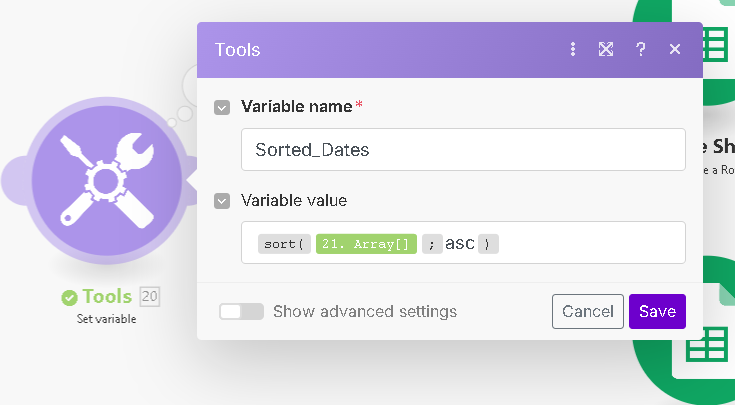Open the dialog's three-dot options menu

pos(573,49)
